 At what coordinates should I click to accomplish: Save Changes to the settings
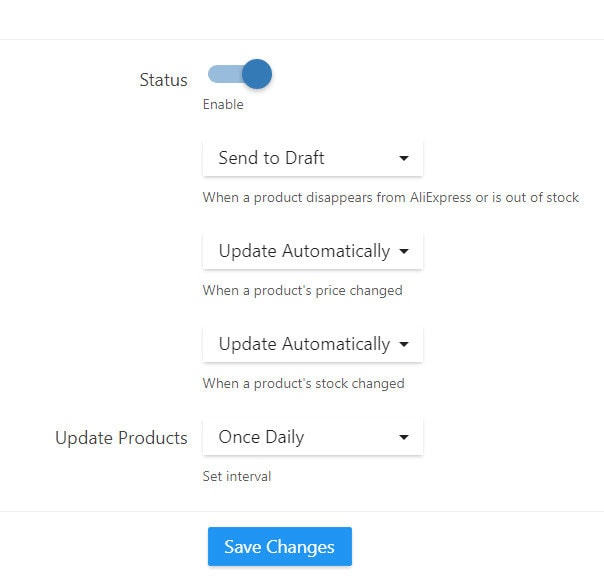[279, 547]
